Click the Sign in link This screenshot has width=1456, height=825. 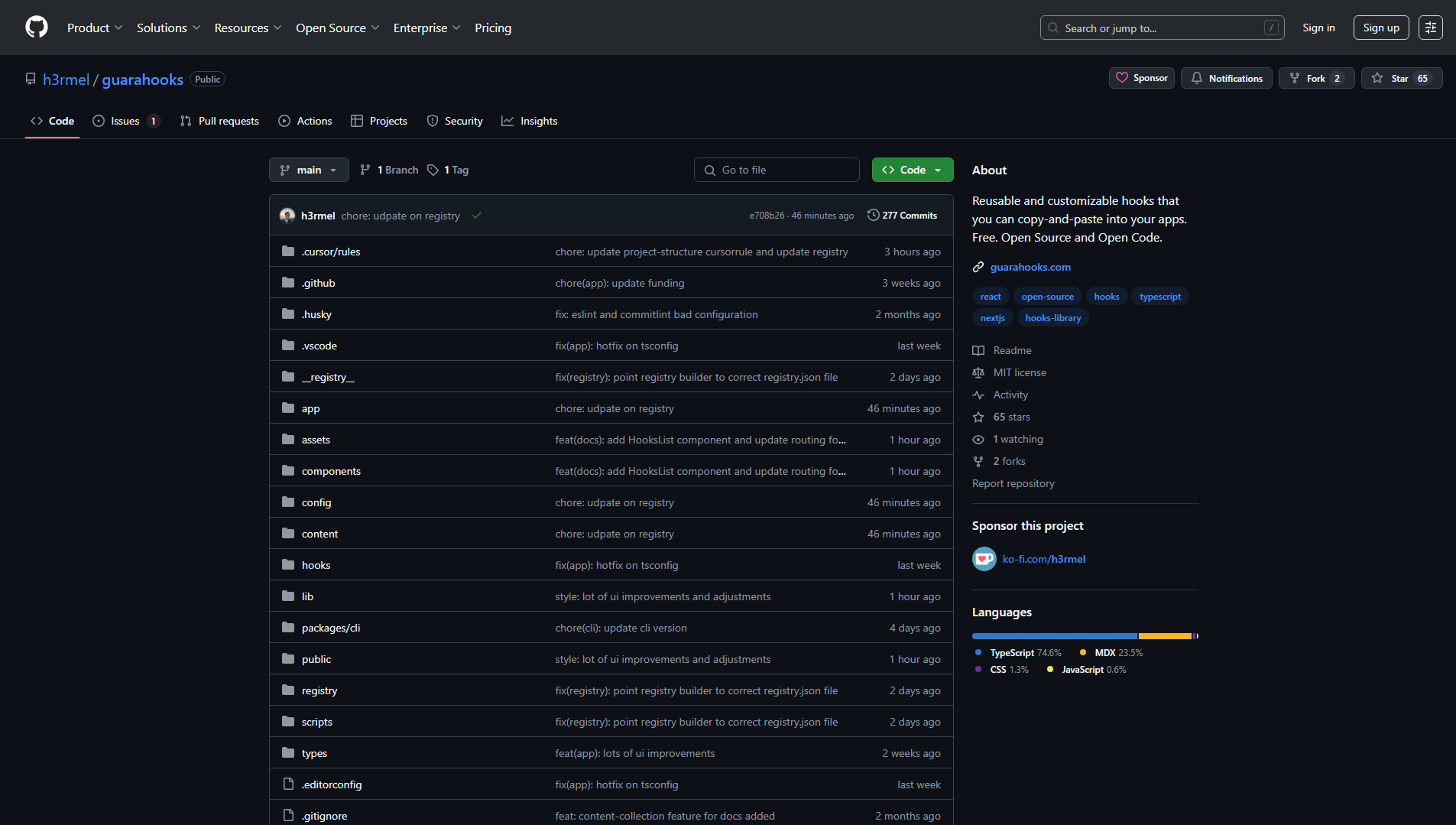[1318, 28]
